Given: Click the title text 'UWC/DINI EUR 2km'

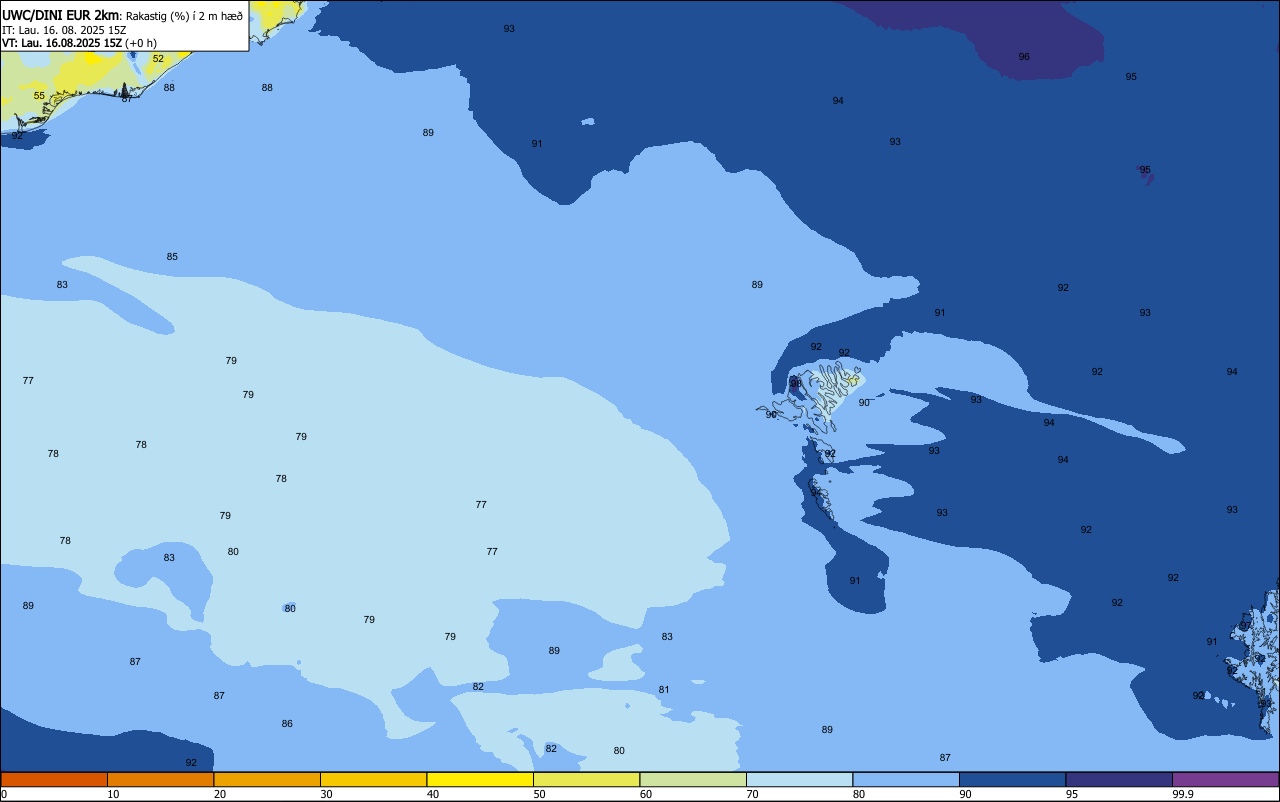Looking at the screenshot, I should [61, 15].
